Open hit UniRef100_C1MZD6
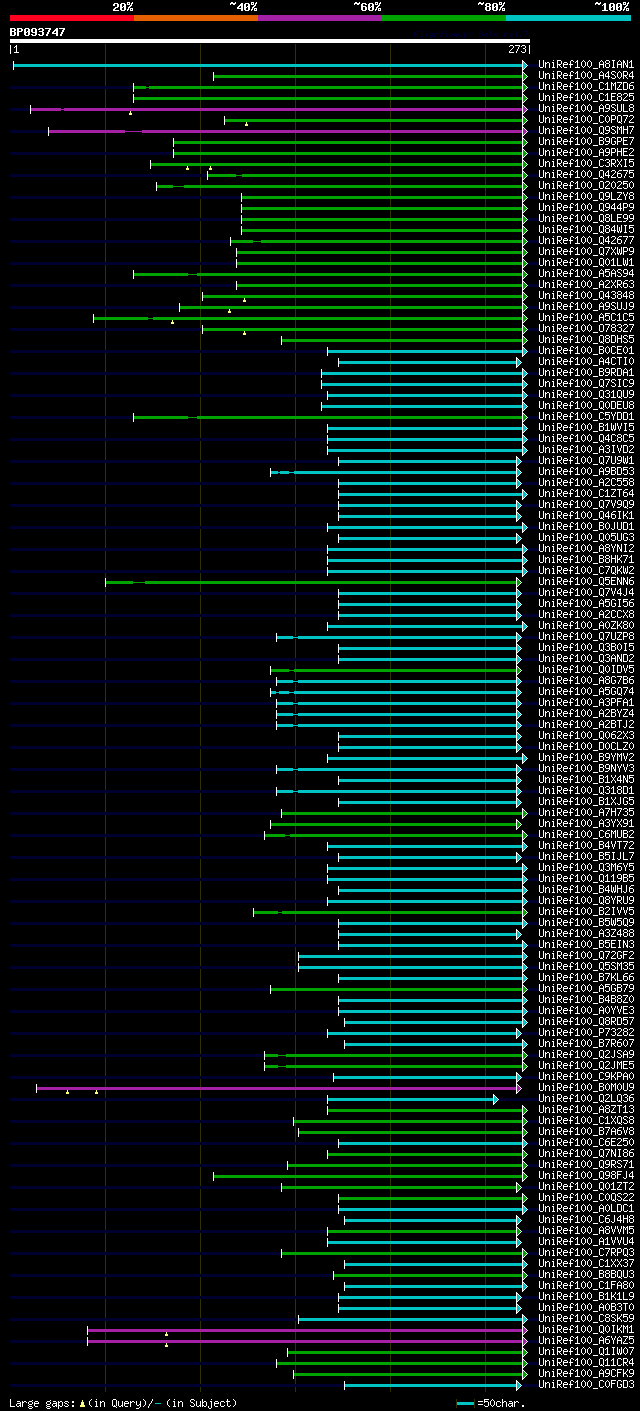This screenshot has width=640, height=1411. (x=586, y=87)
